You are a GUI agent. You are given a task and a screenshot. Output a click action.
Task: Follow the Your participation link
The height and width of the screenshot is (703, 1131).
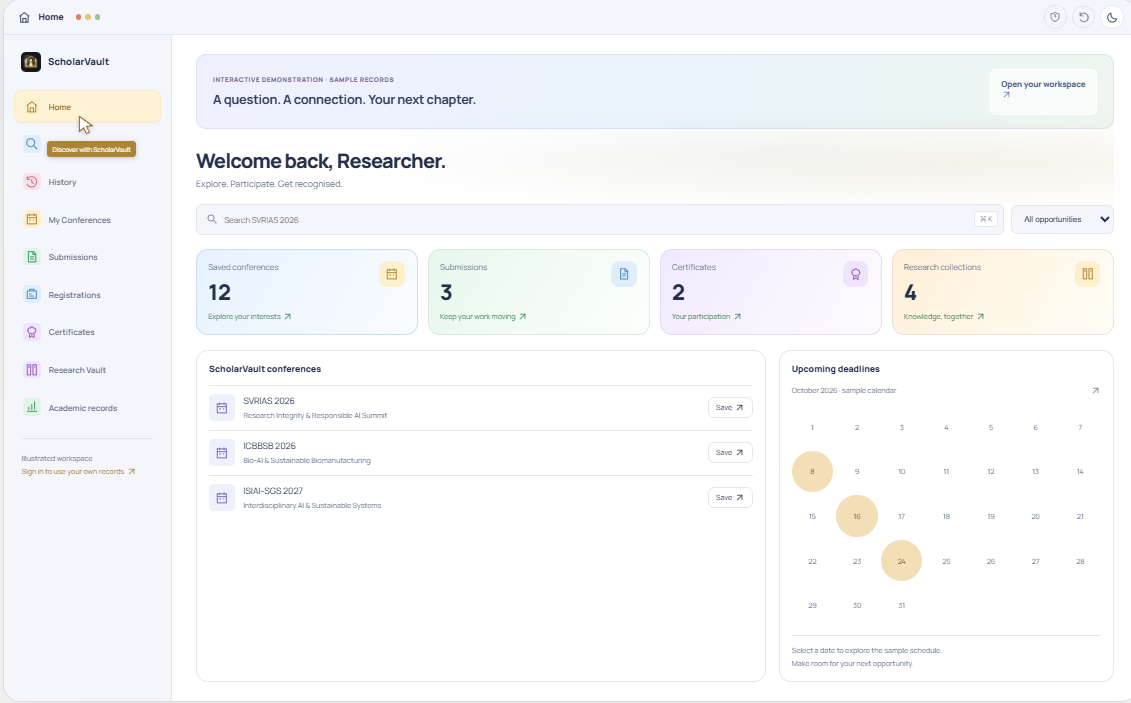pos(706,317)
